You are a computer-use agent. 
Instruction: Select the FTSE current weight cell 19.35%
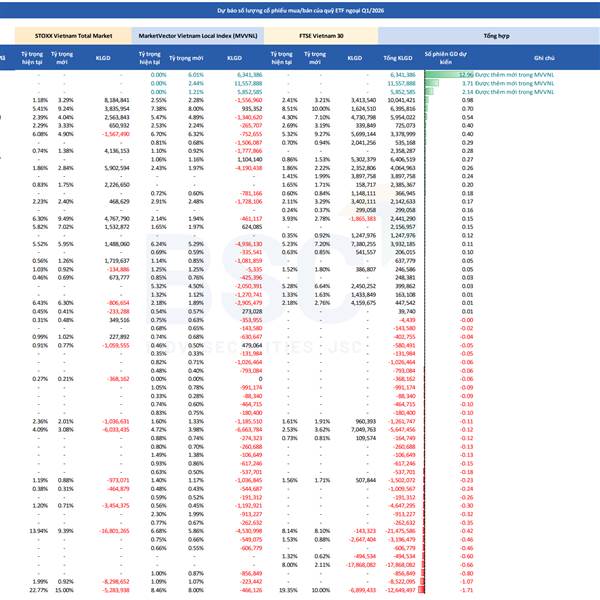(x=288, y=590)
